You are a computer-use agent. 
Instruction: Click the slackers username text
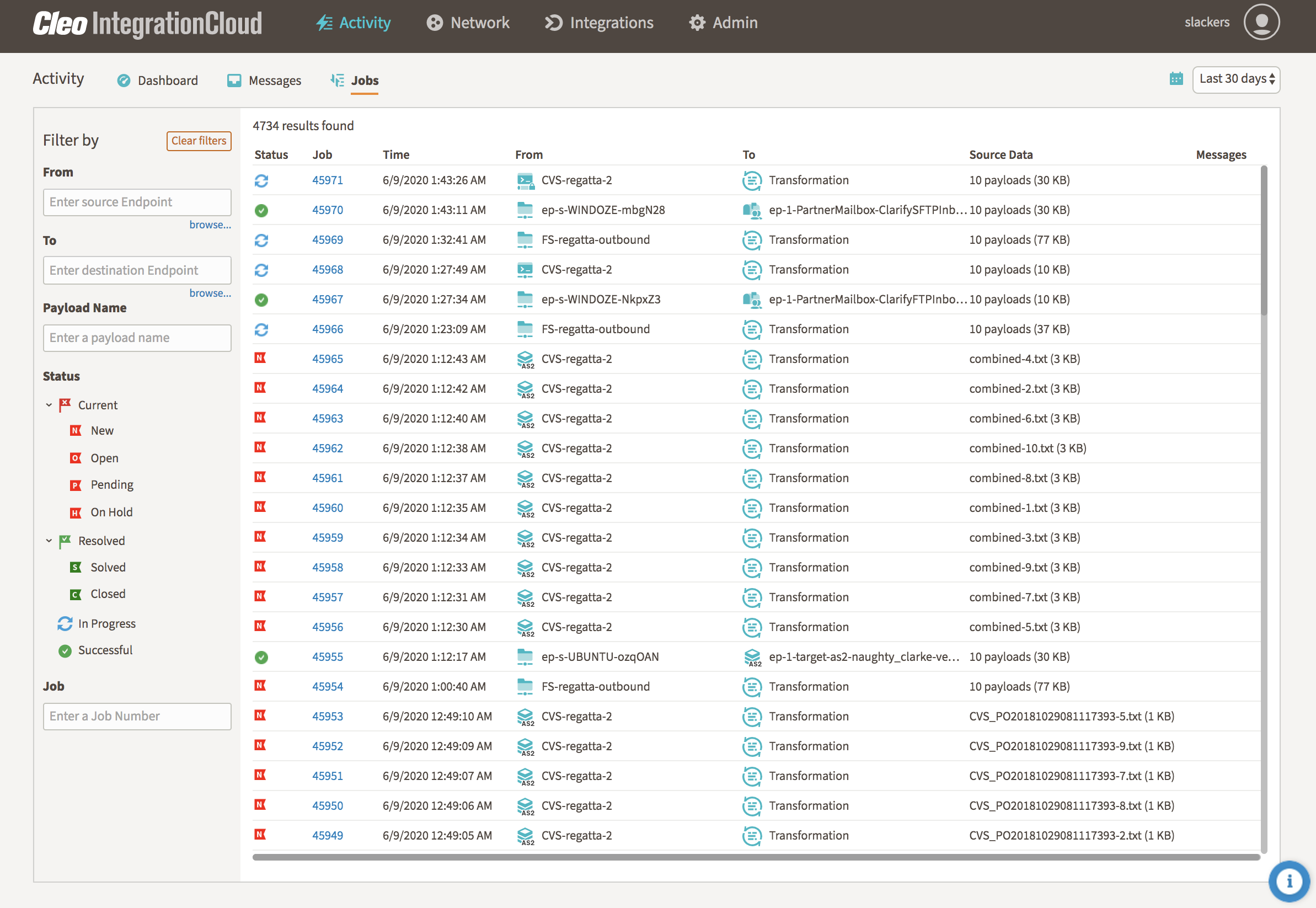tap(1207, 23)
